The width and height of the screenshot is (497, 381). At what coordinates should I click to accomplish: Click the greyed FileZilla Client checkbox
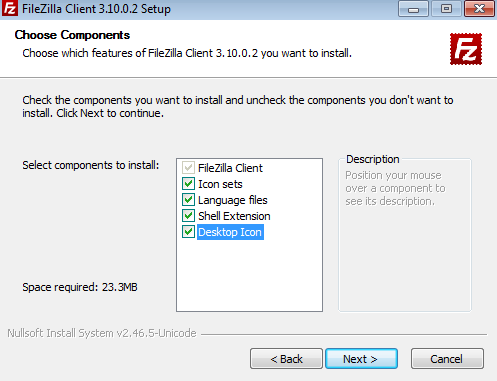188,168
